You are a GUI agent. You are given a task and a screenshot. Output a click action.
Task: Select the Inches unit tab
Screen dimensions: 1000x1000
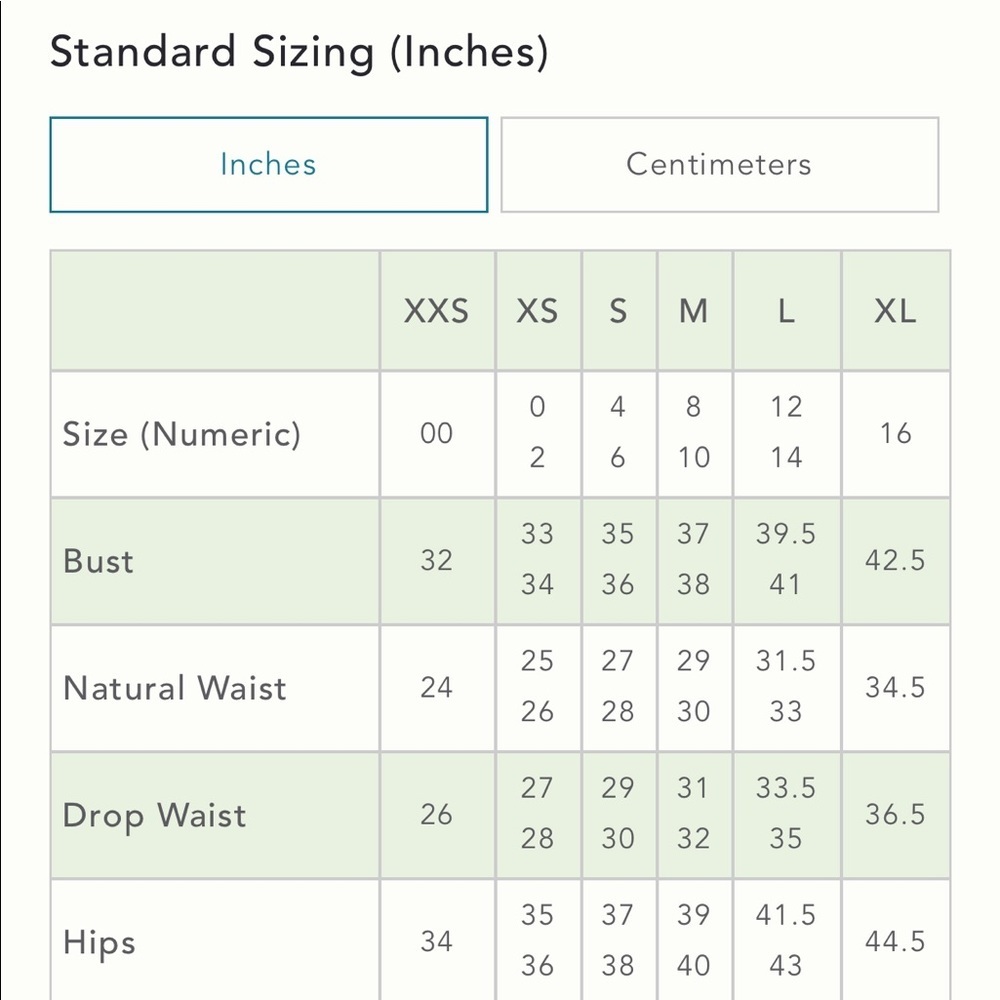click(x=268, y=165)
